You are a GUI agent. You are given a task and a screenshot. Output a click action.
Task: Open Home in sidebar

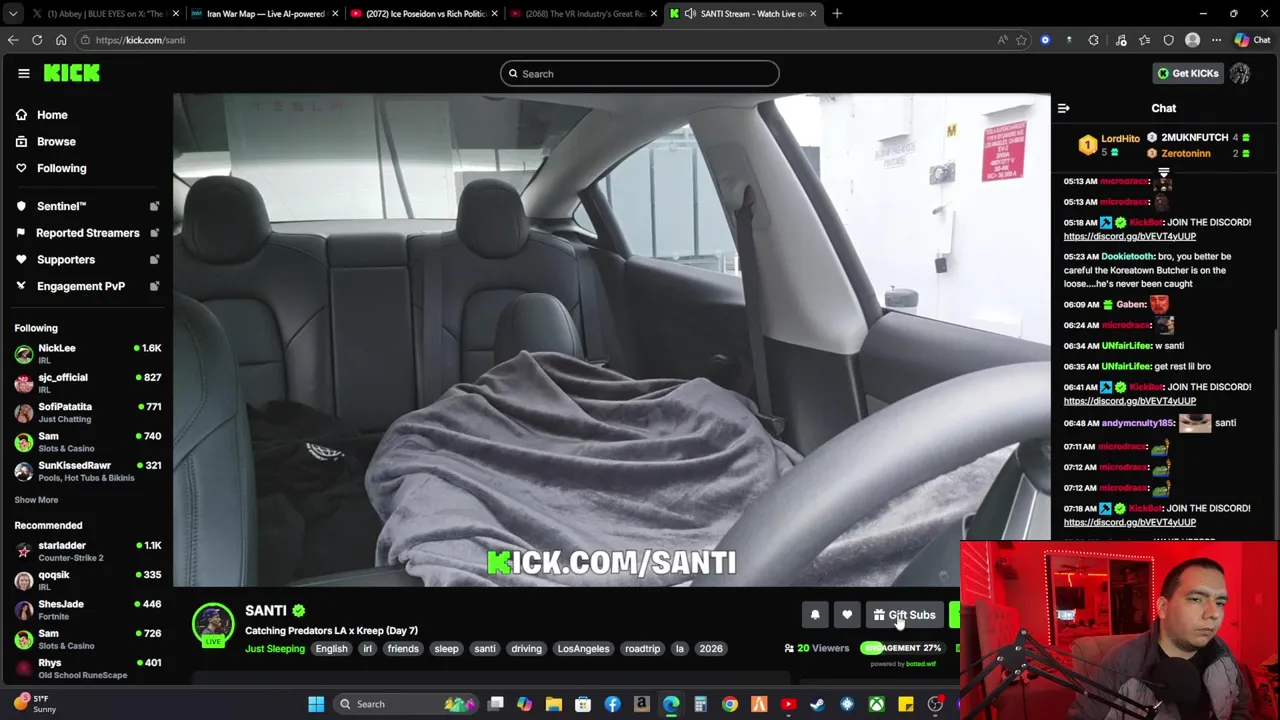pos(52,115)
